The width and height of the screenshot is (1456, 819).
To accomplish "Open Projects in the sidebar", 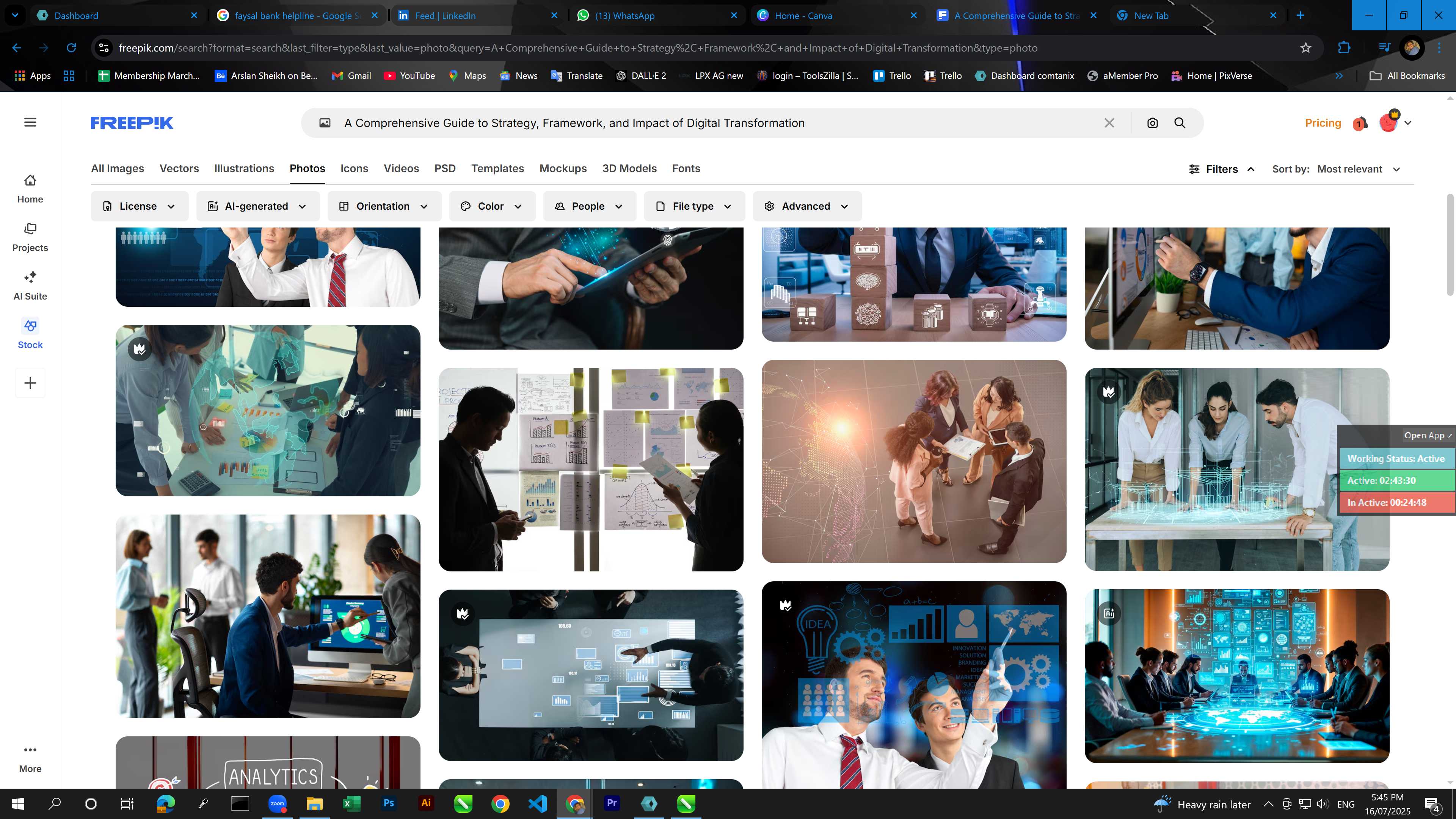I will pos(30,237).
